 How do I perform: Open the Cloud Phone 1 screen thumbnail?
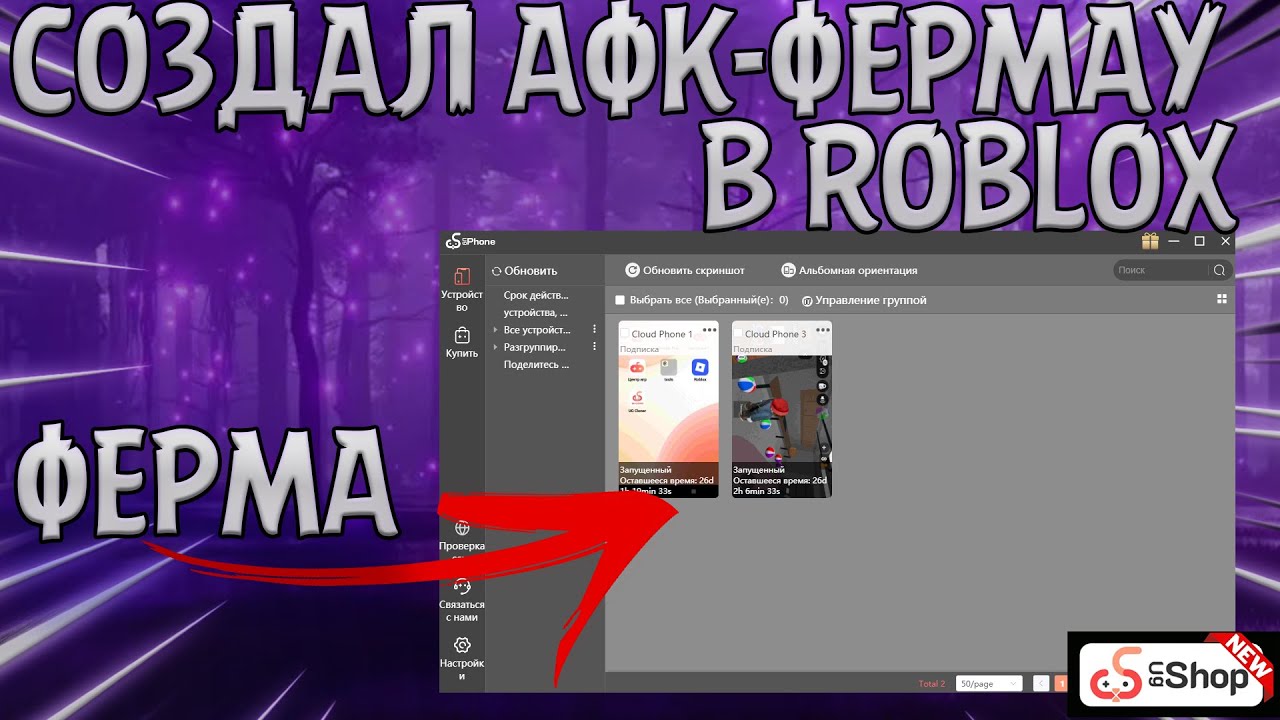668,408
